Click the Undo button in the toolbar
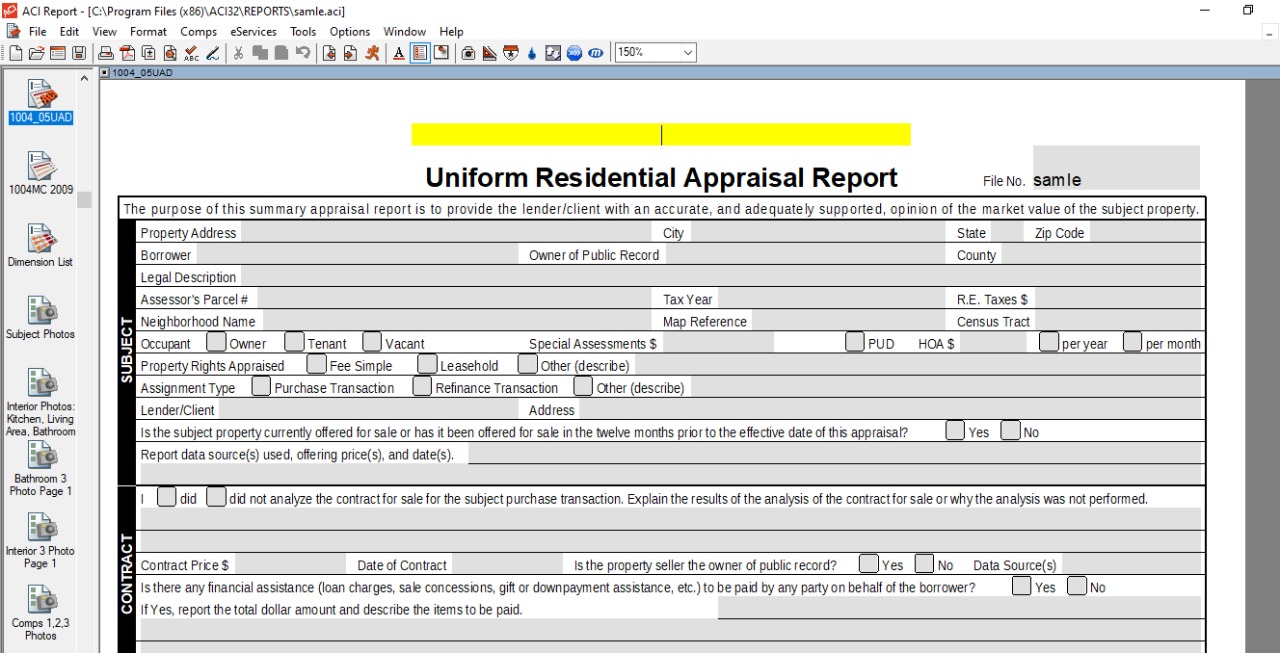This screenshot has width=1280, height=653. click(303, 52)
